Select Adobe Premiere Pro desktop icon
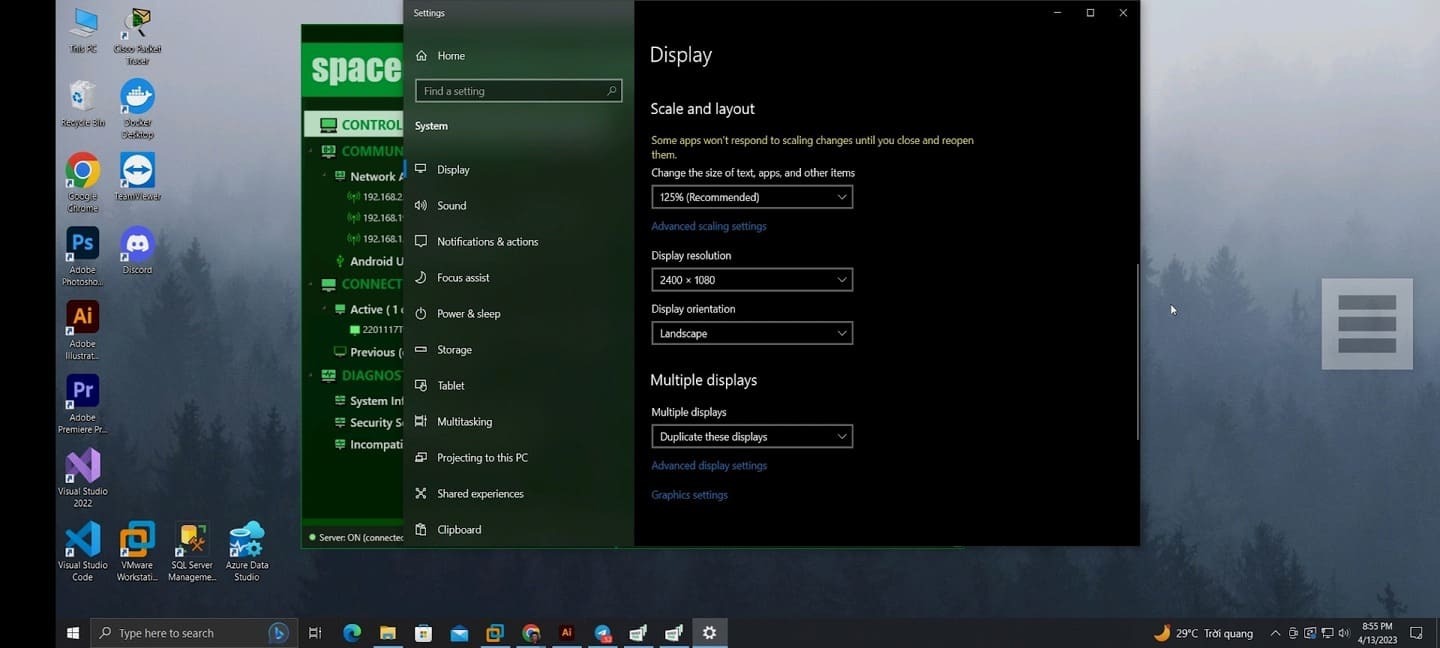 point(83,404)
